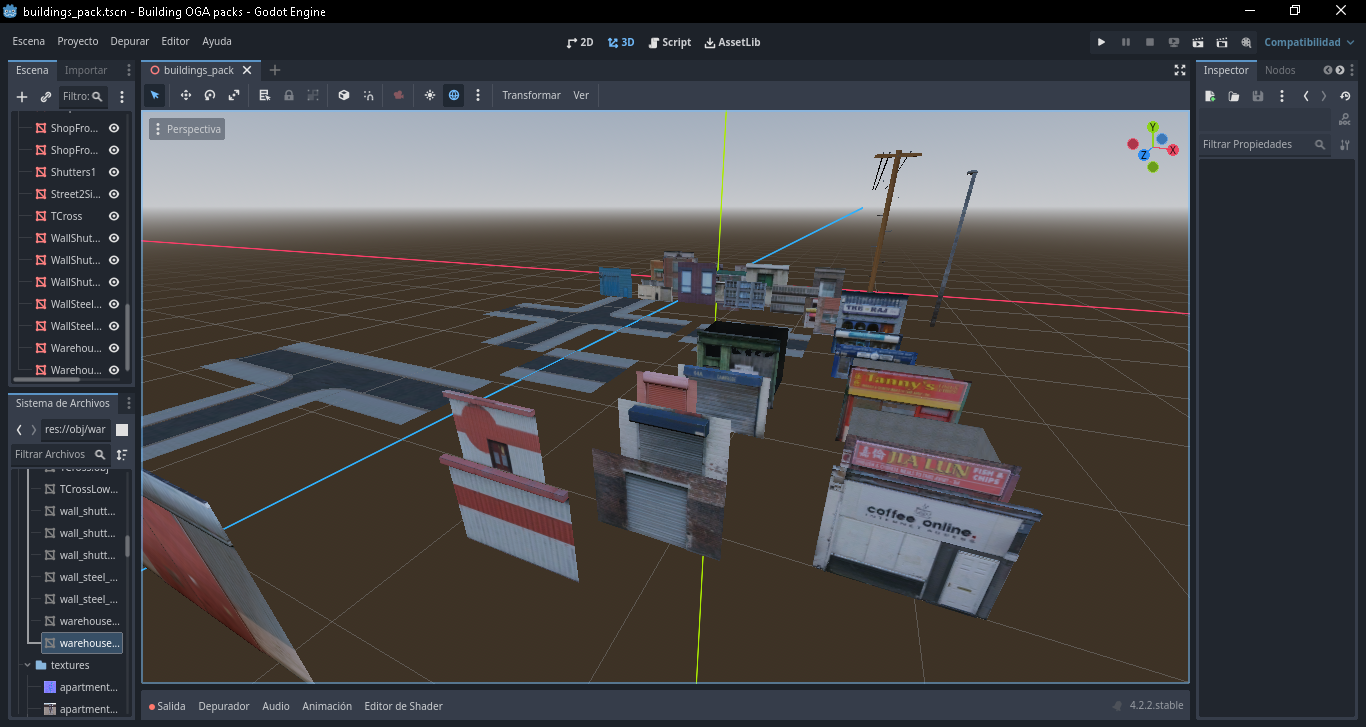Open the Ayuda menu
The image size is (1366, 727).
pos(217,42)
